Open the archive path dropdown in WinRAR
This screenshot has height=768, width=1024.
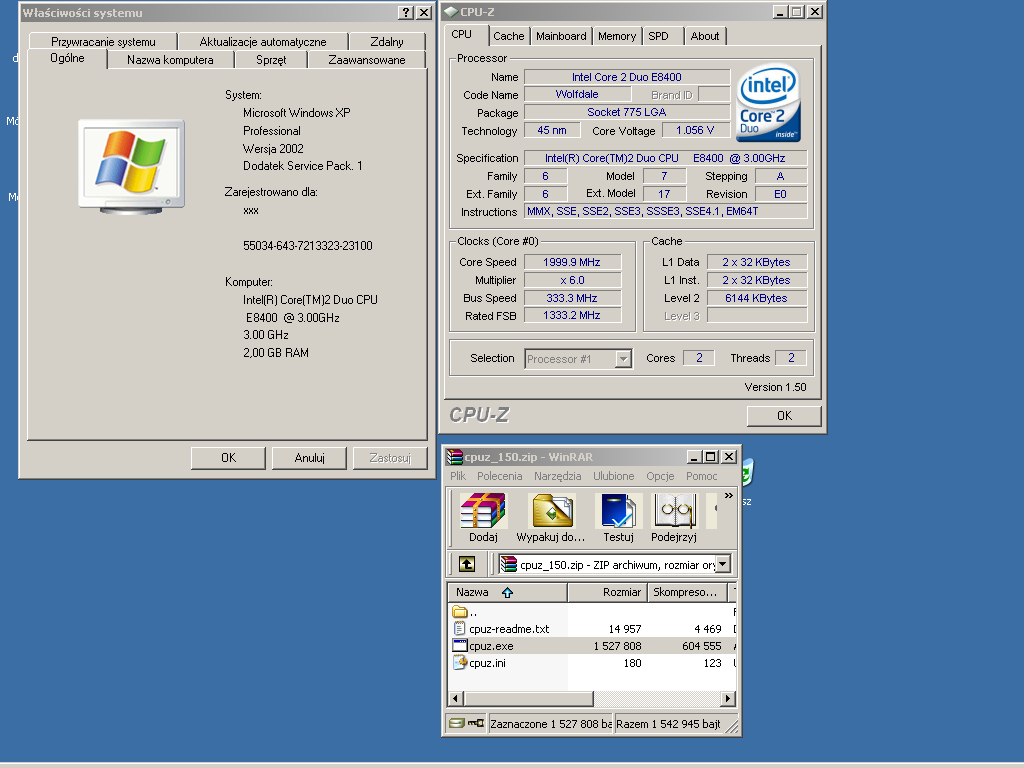point(722,564)
